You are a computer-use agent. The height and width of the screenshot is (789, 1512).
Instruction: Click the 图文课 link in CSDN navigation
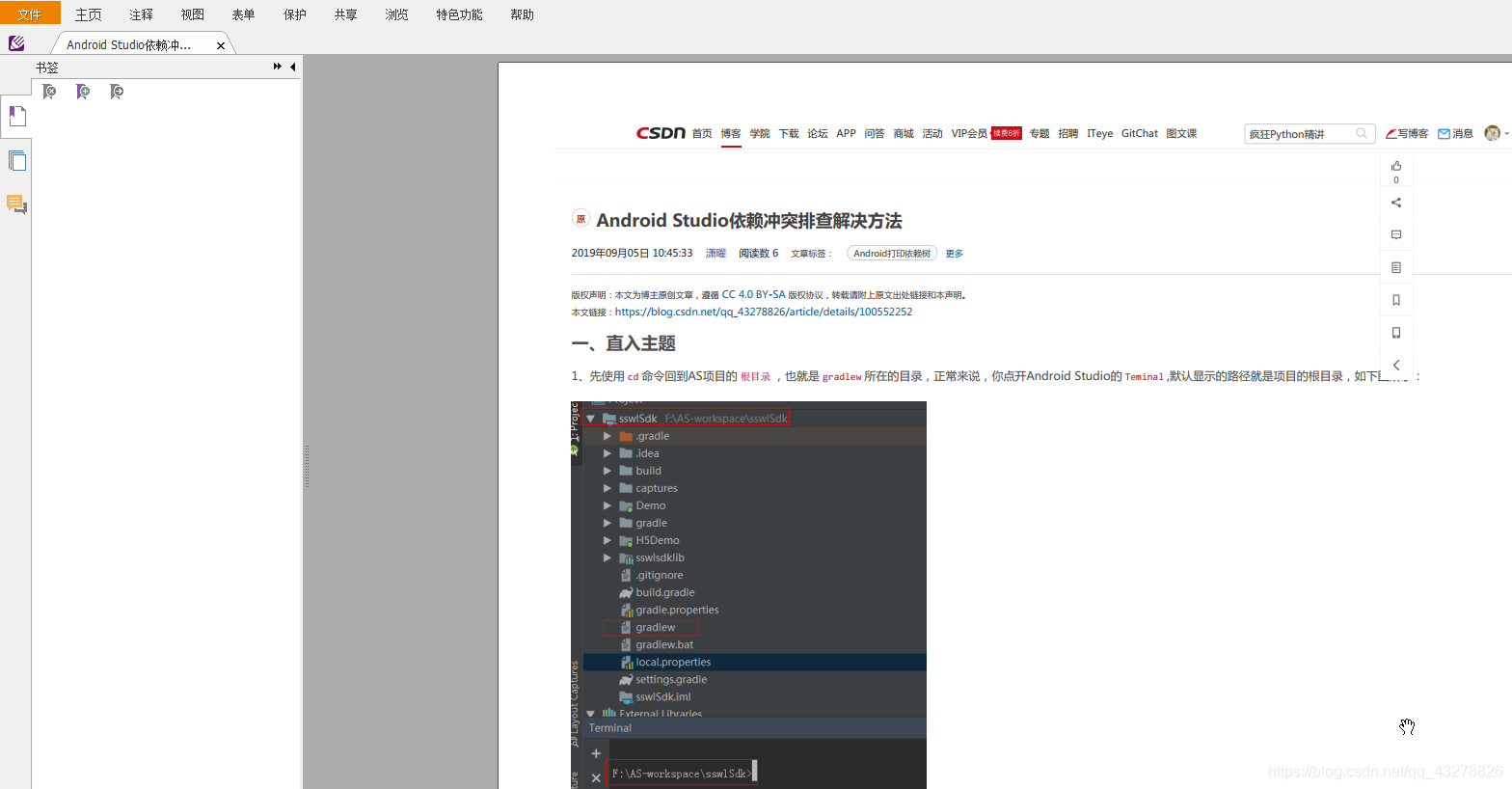[x=1181, y=134]
